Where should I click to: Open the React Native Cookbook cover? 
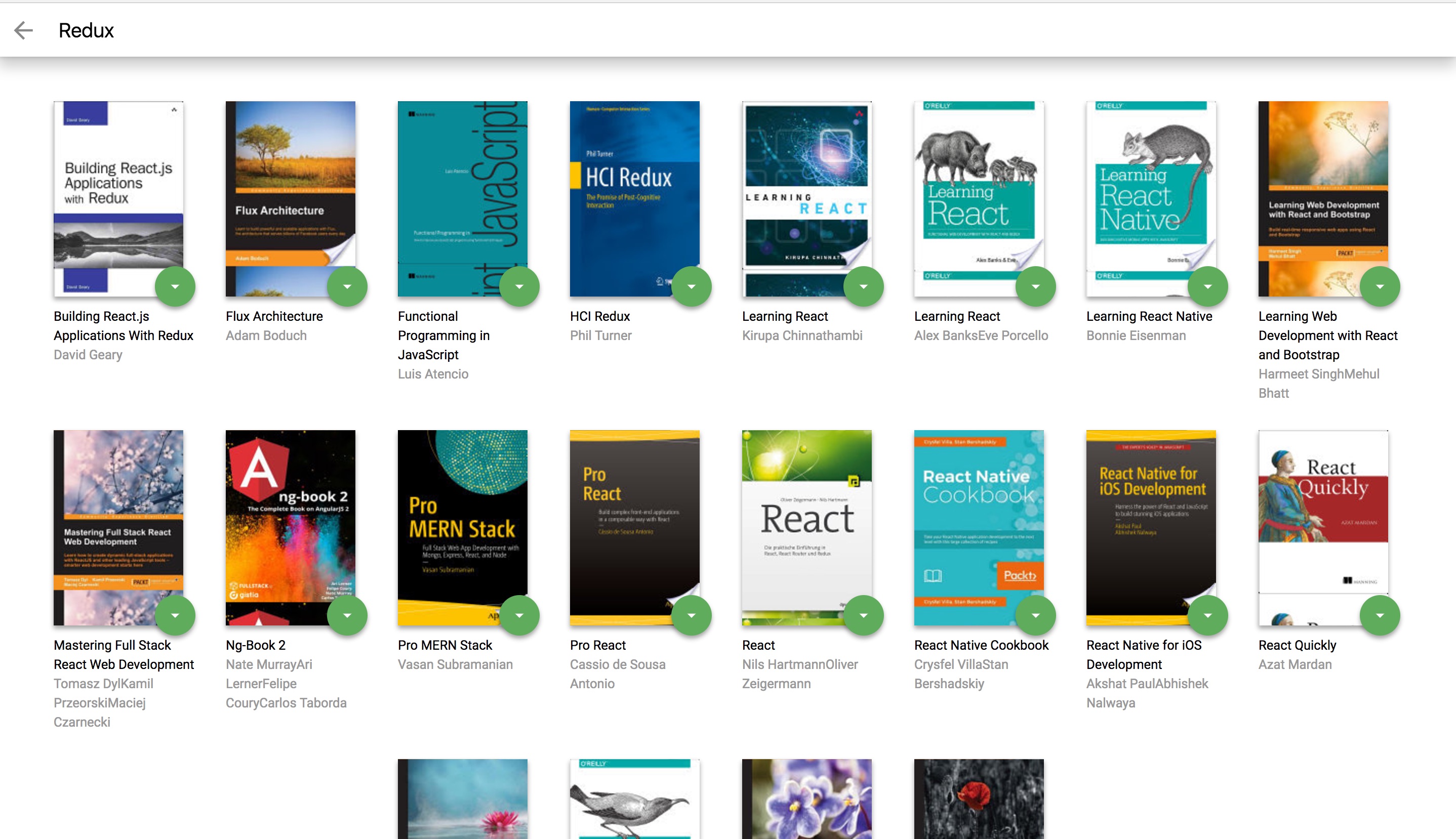(x=979, y=528)
